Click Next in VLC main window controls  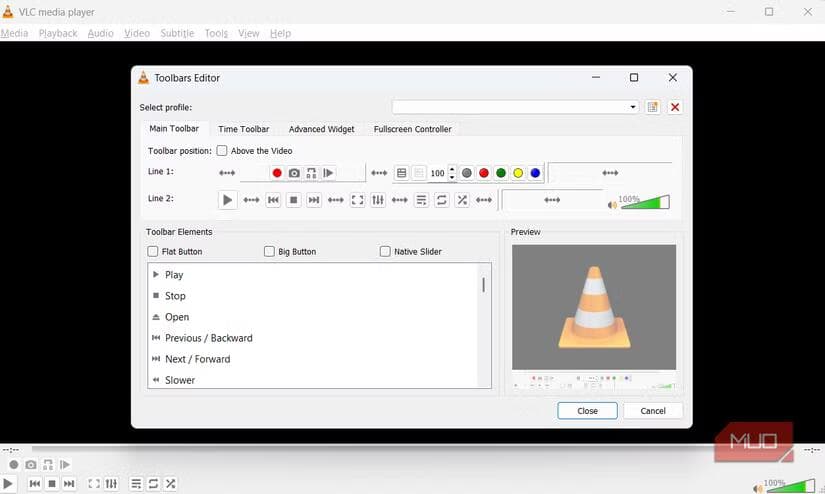(69, 483)
